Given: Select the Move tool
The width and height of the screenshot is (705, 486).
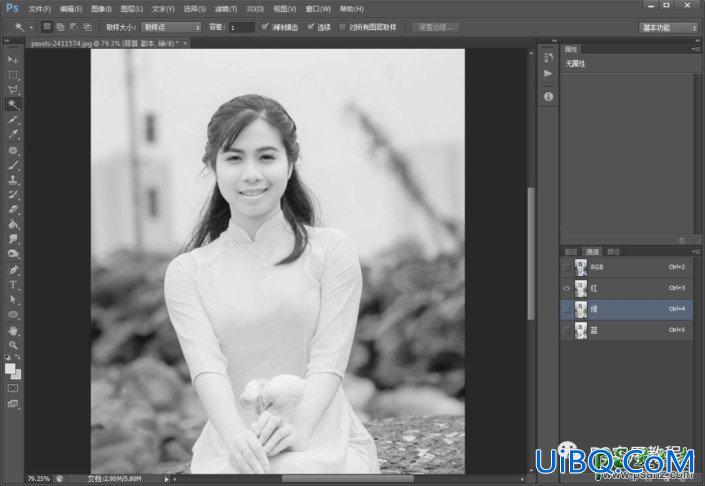Looking at the screenshot, I should pyautogui.click(x=13, y=59).
